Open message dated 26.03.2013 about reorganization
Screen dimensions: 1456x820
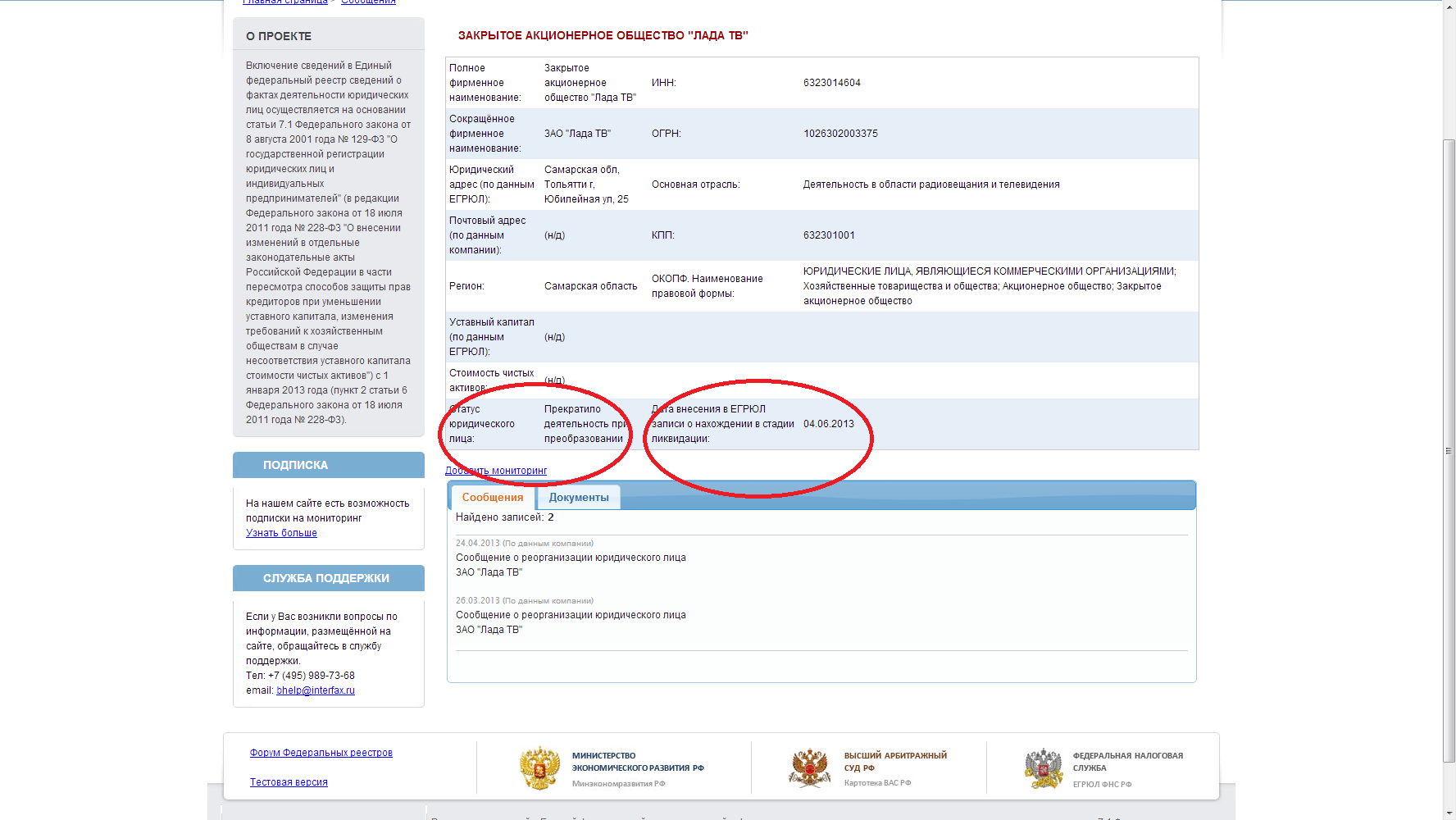[x=571, y=615]
